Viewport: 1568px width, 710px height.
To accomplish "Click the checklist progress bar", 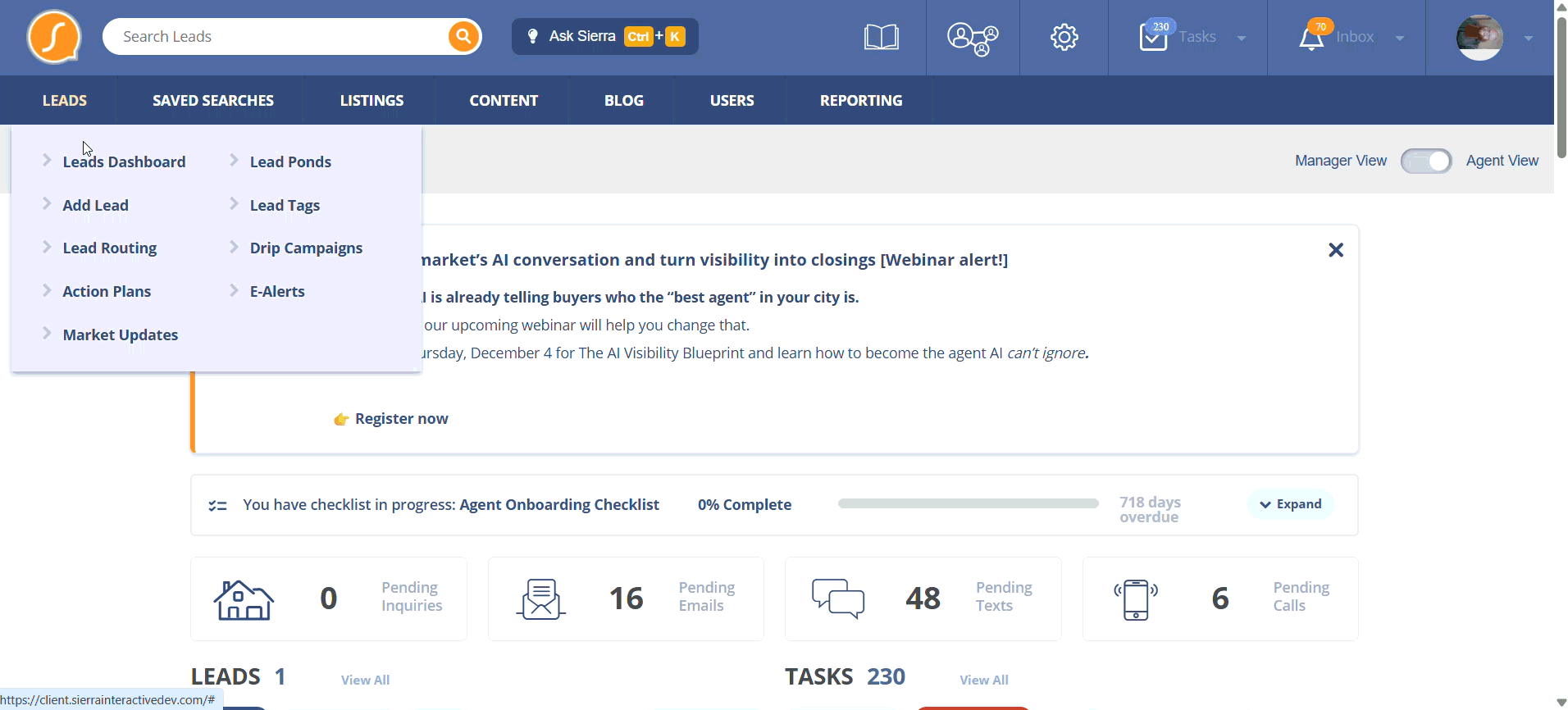I will pos(968,503).
